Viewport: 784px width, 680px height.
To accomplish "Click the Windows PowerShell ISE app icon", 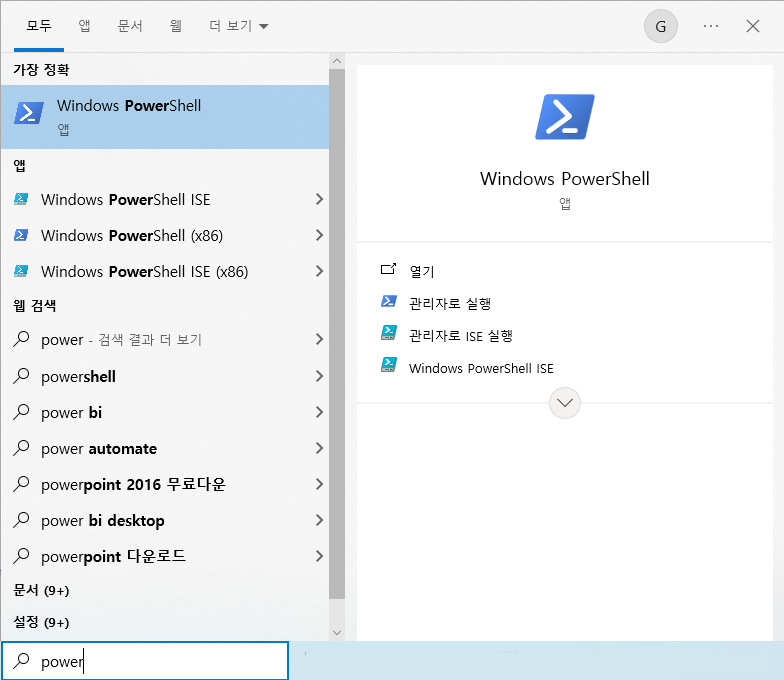I will pos(20,199).
